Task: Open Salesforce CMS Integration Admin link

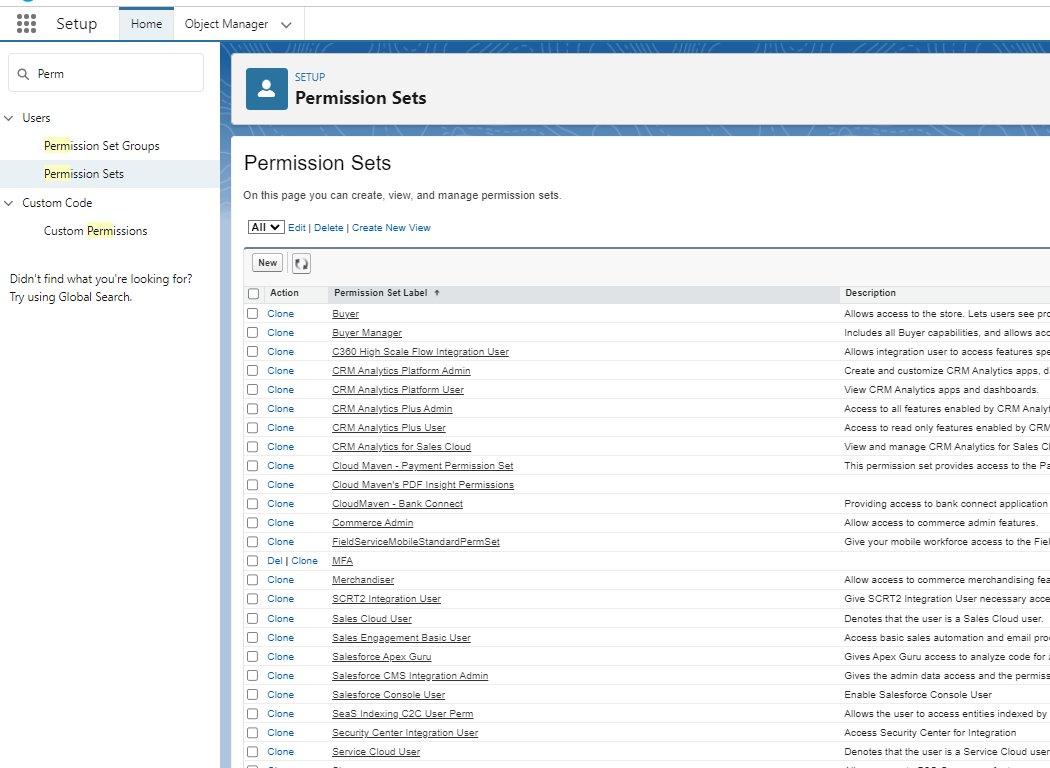Action: [410, 676]
